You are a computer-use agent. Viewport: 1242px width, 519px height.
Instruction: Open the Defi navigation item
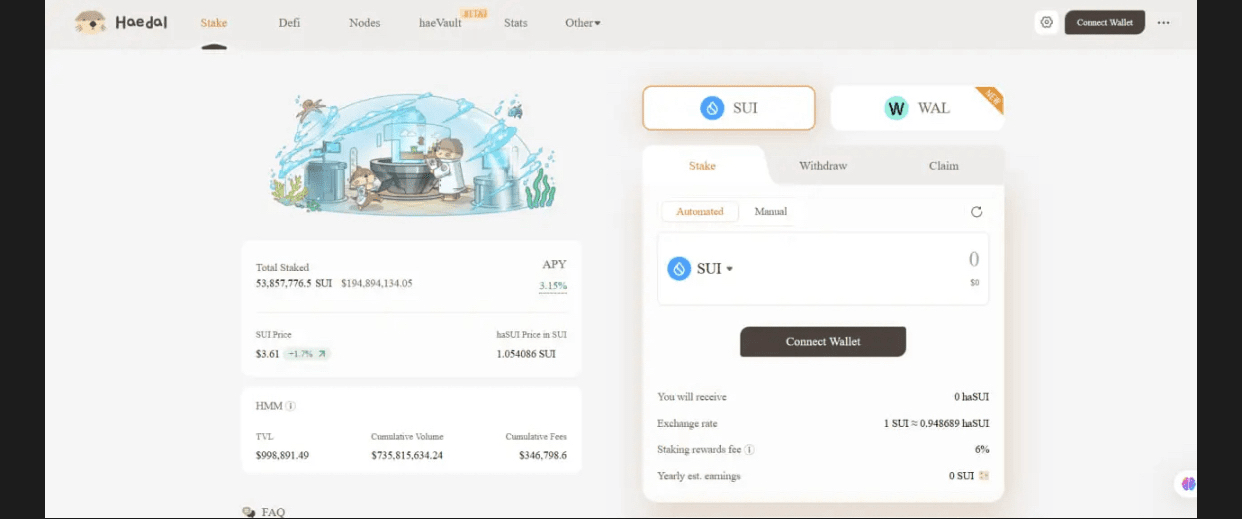(x=289, y=22)
